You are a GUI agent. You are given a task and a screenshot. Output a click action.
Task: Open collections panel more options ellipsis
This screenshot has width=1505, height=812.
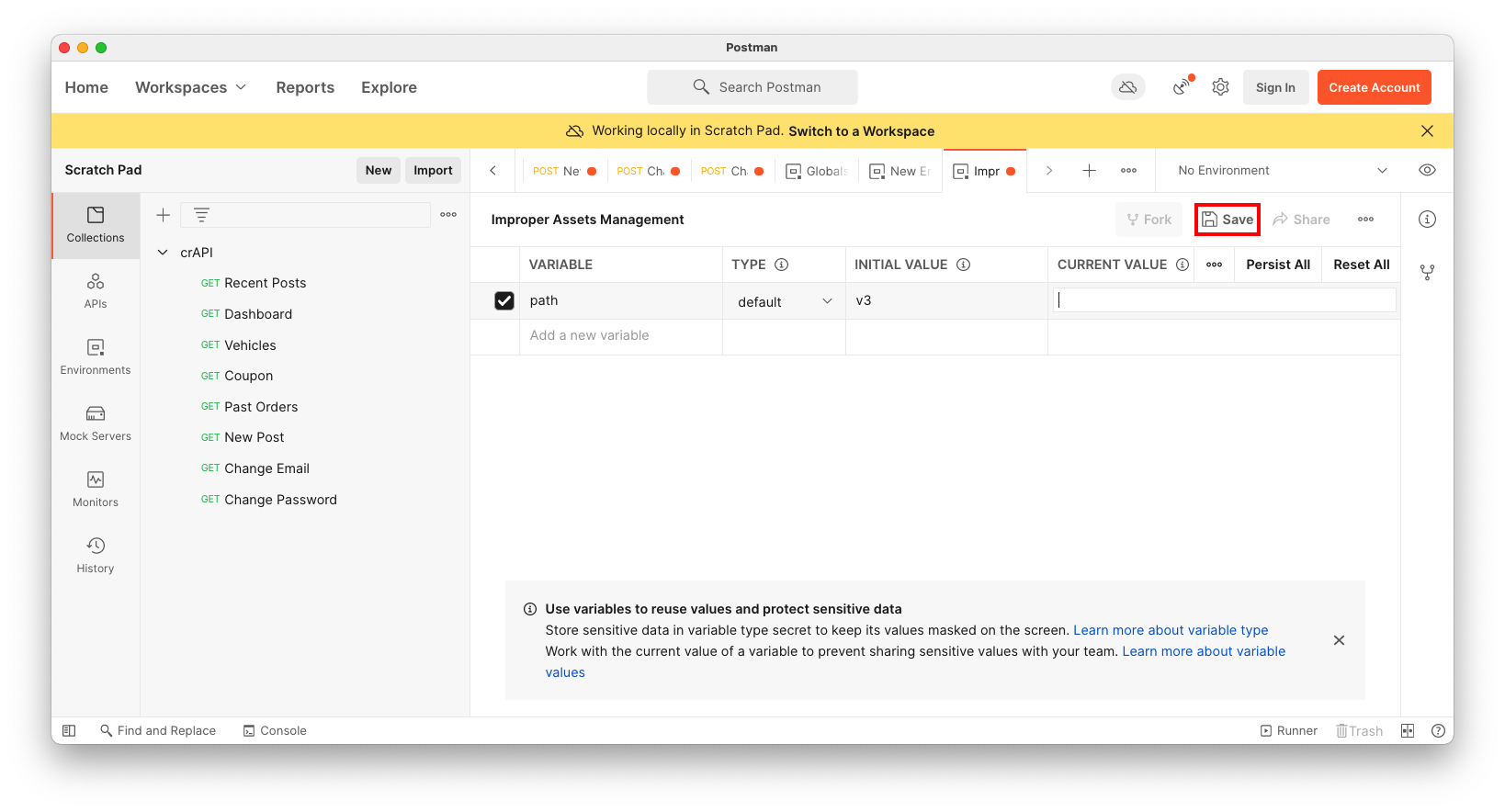448,215
